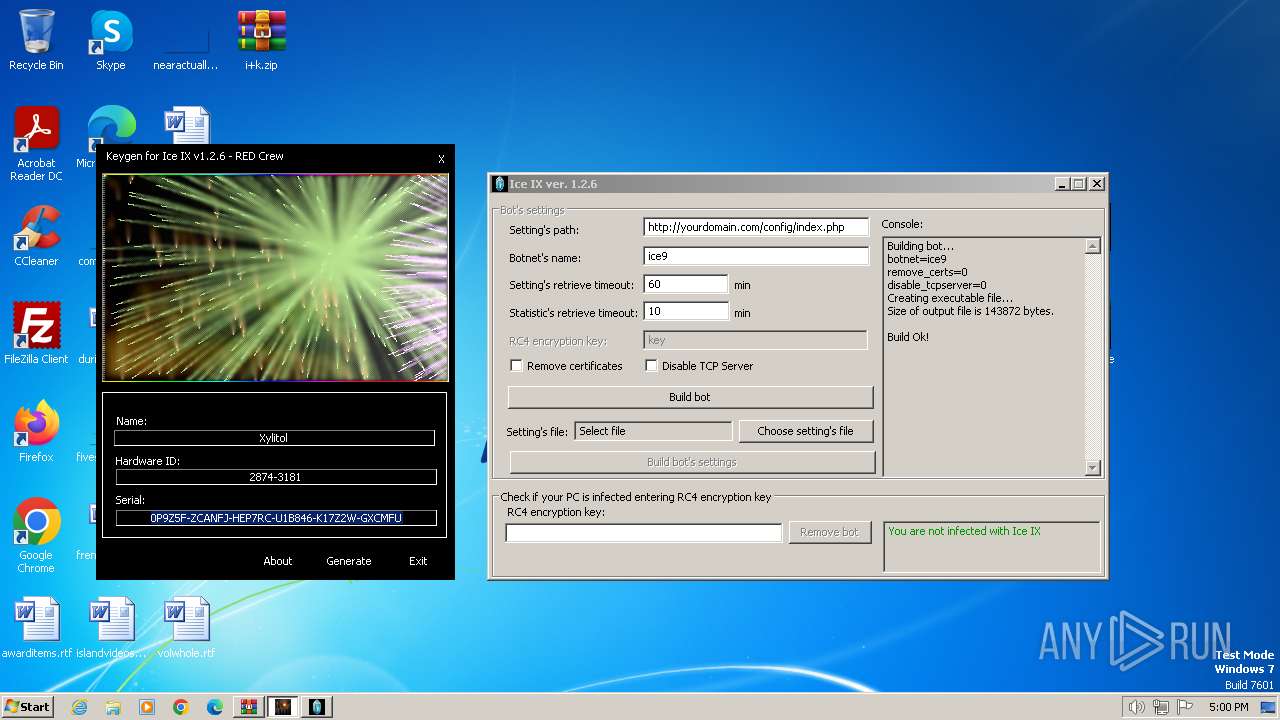Open the Microsoft Edge desktop shortcut
This screenshot has width=1280, height=720.
[x=110, y=130]
